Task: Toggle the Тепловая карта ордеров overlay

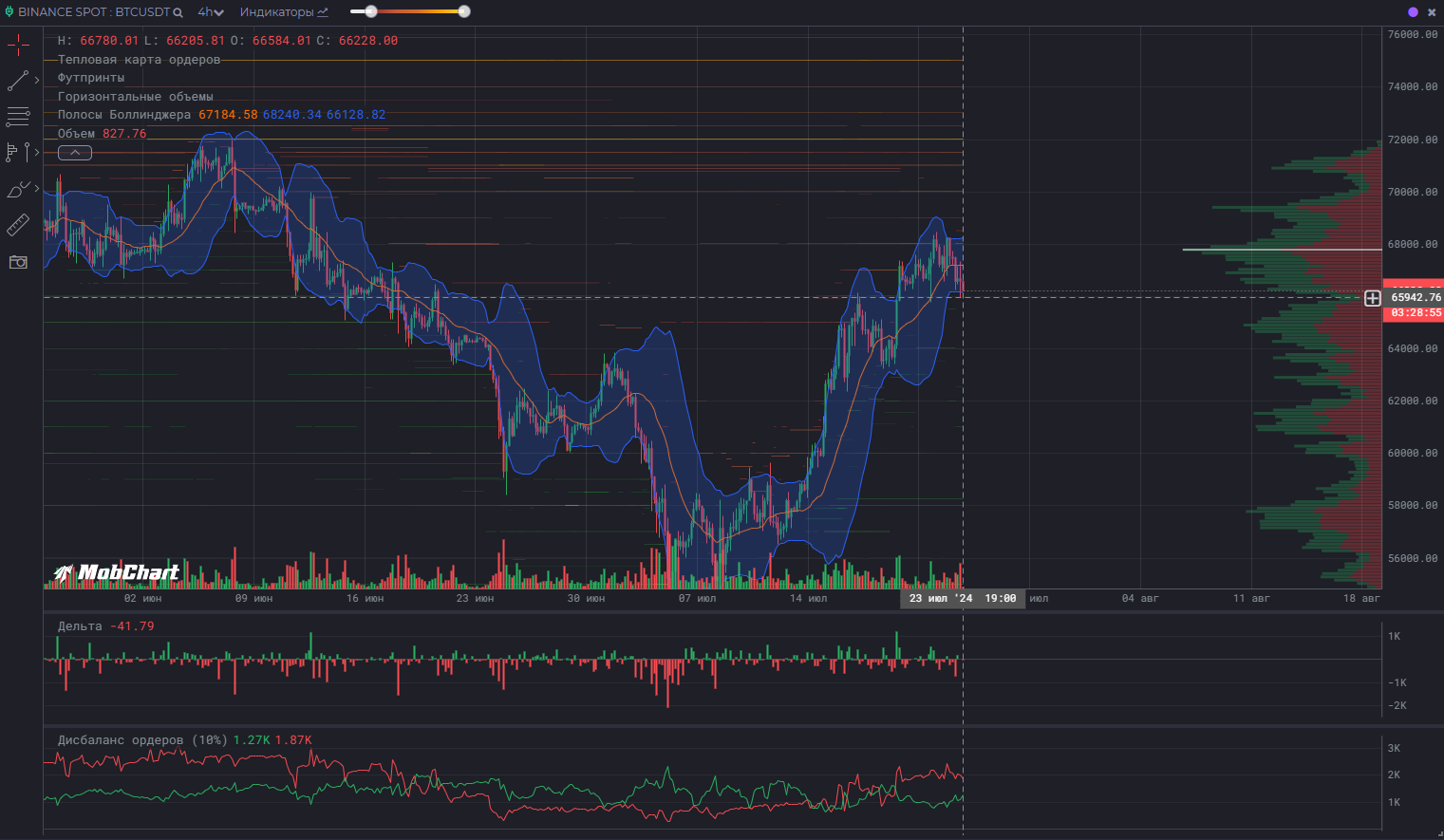Action: click(138, 59)
